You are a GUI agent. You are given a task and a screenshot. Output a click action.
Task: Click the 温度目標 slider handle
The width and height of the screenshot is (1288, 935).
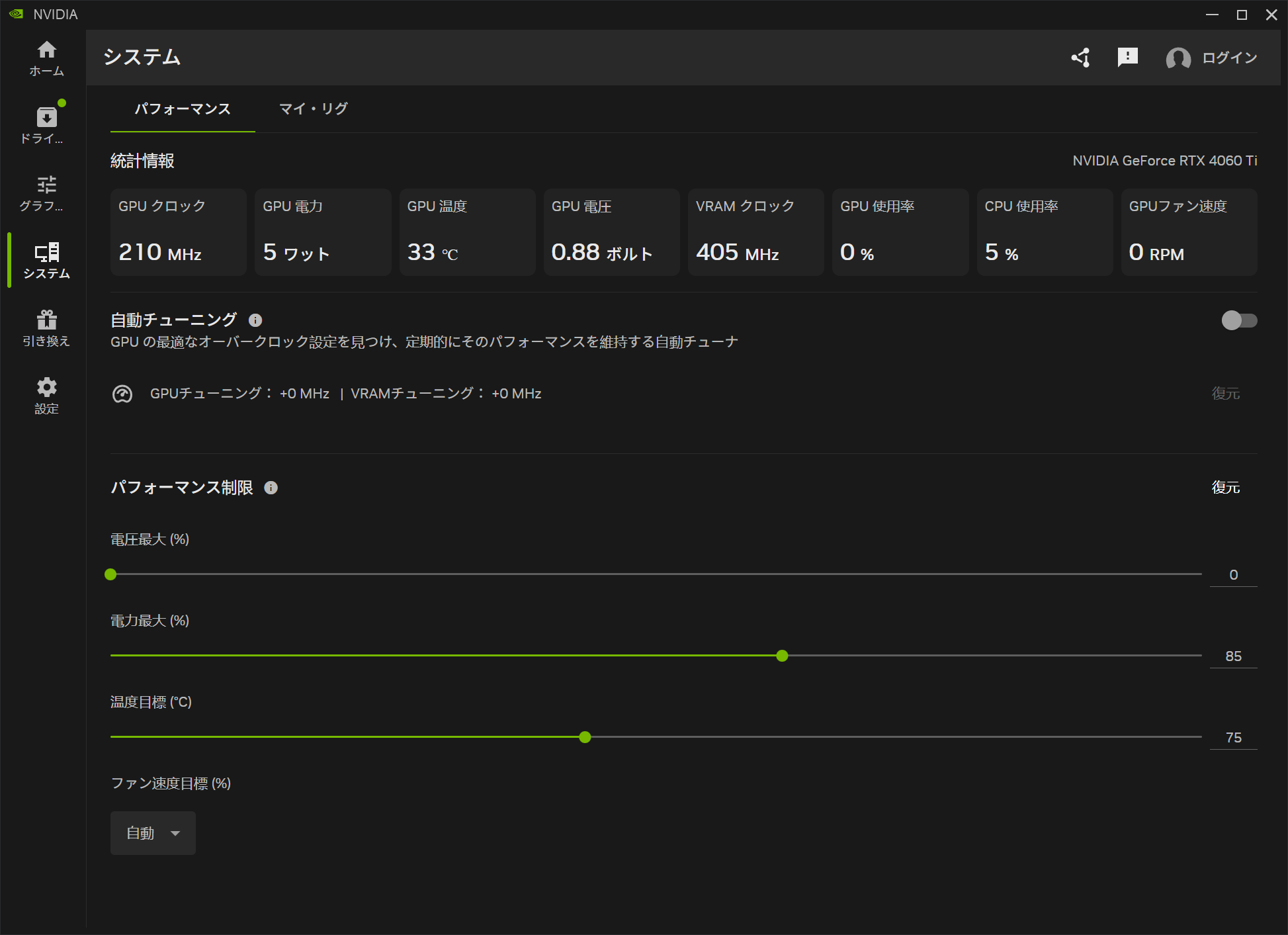click(585, 737)
